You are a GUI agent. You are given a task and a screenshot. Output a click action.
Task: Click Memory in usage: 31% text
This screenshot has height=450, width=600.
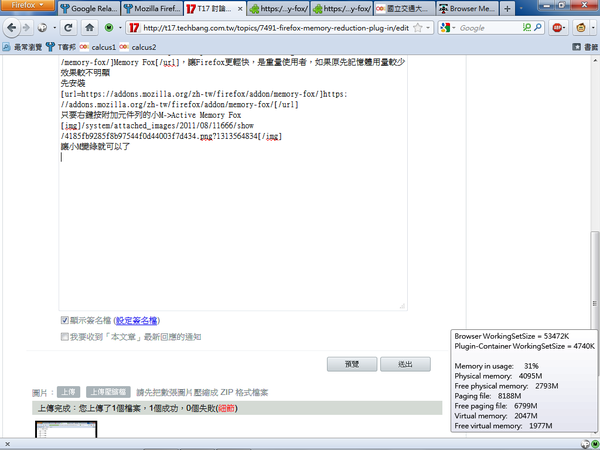point(496,366)
